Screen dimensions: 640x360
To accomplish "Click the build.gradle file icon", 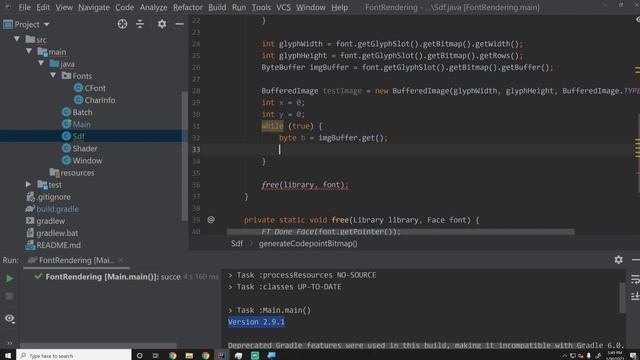I will click(30, 209).
